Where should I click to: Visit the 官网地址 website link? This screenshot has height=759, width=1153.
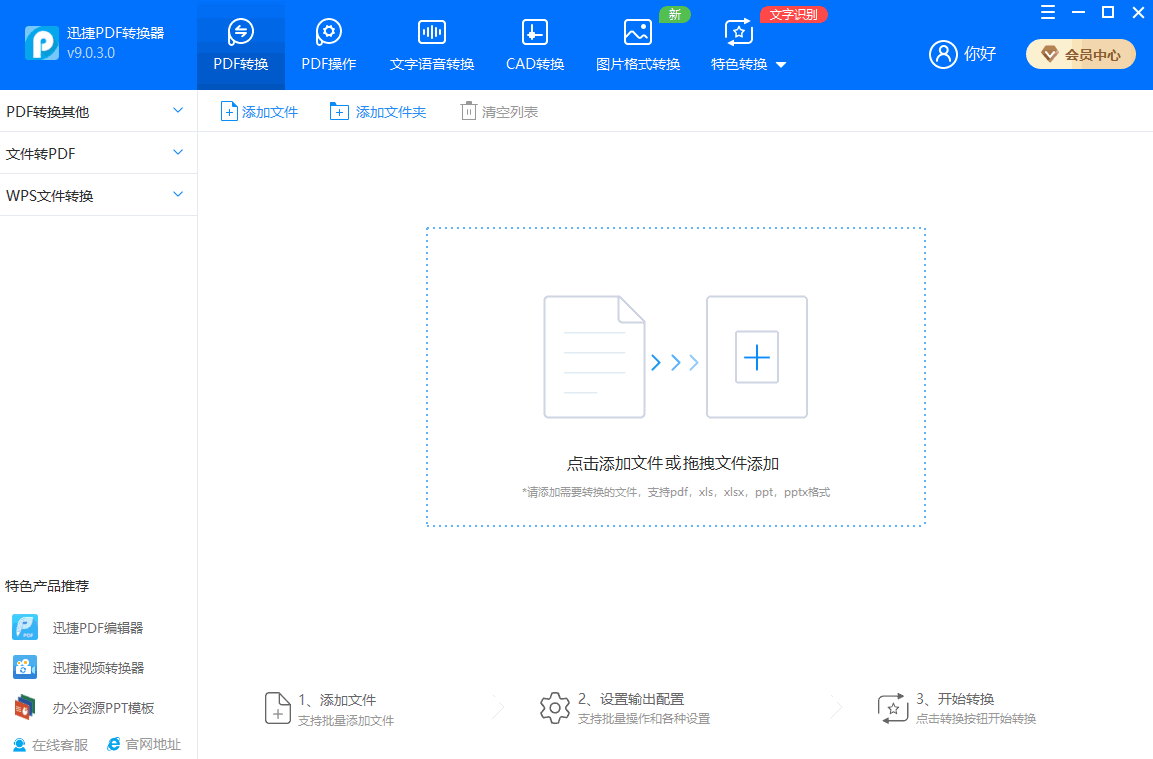(x=144, y=745)
